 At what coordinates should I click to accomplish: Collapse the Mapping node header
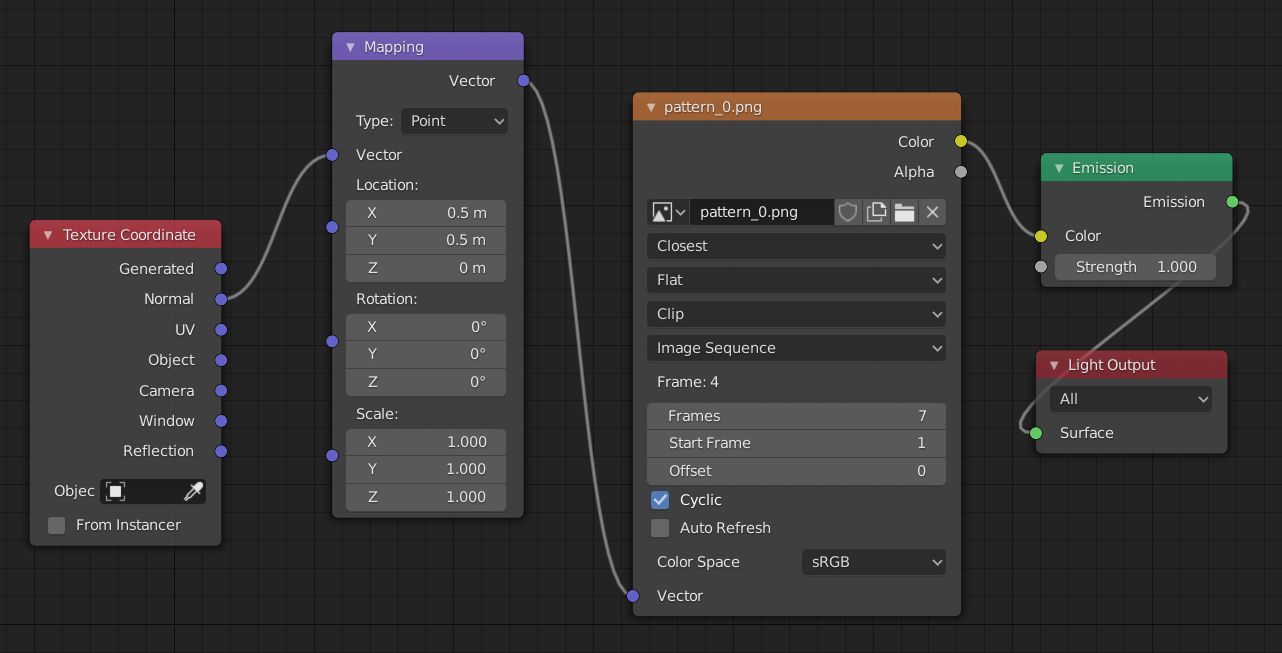(350, 47)
